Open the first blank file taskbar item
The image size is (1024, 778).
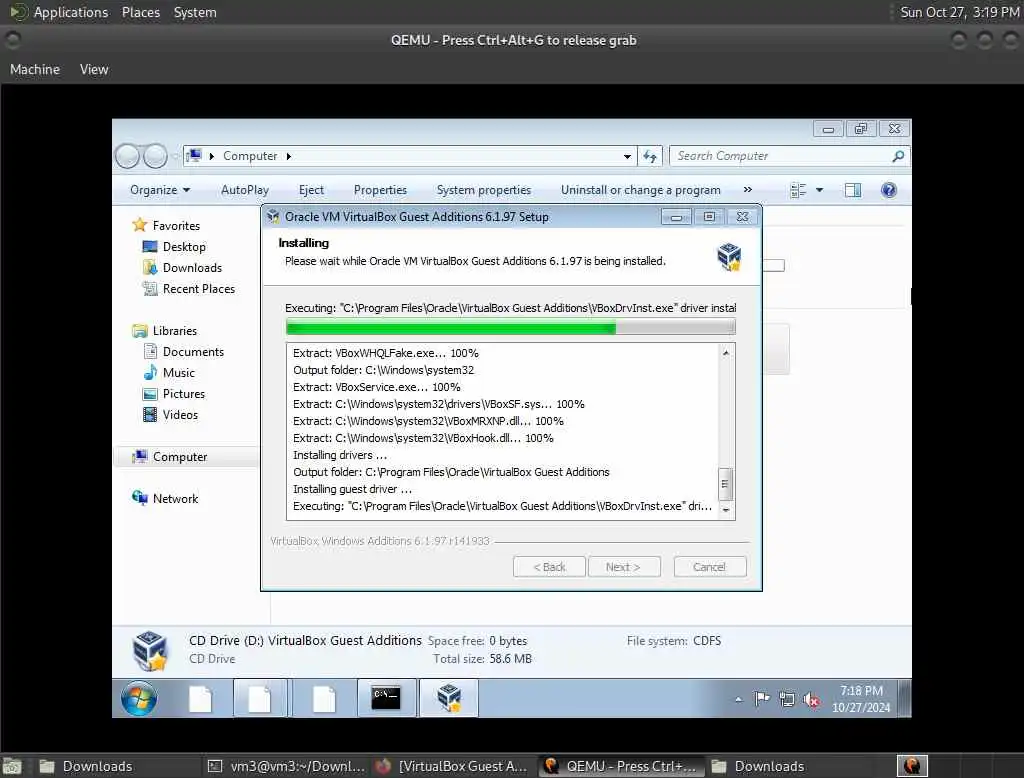pos(200,698)
